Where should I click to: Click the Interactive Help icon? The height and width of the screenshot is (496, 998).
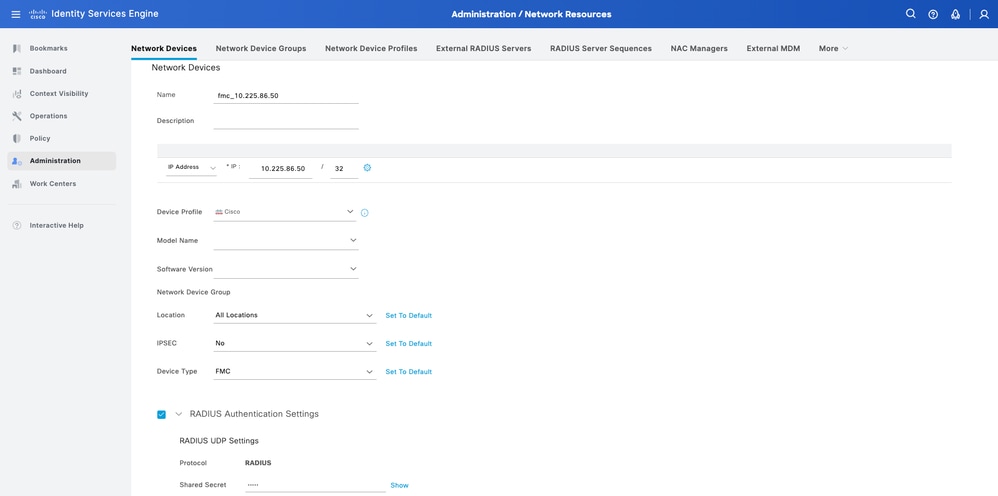pyautogui.click(x=17, y=225)
